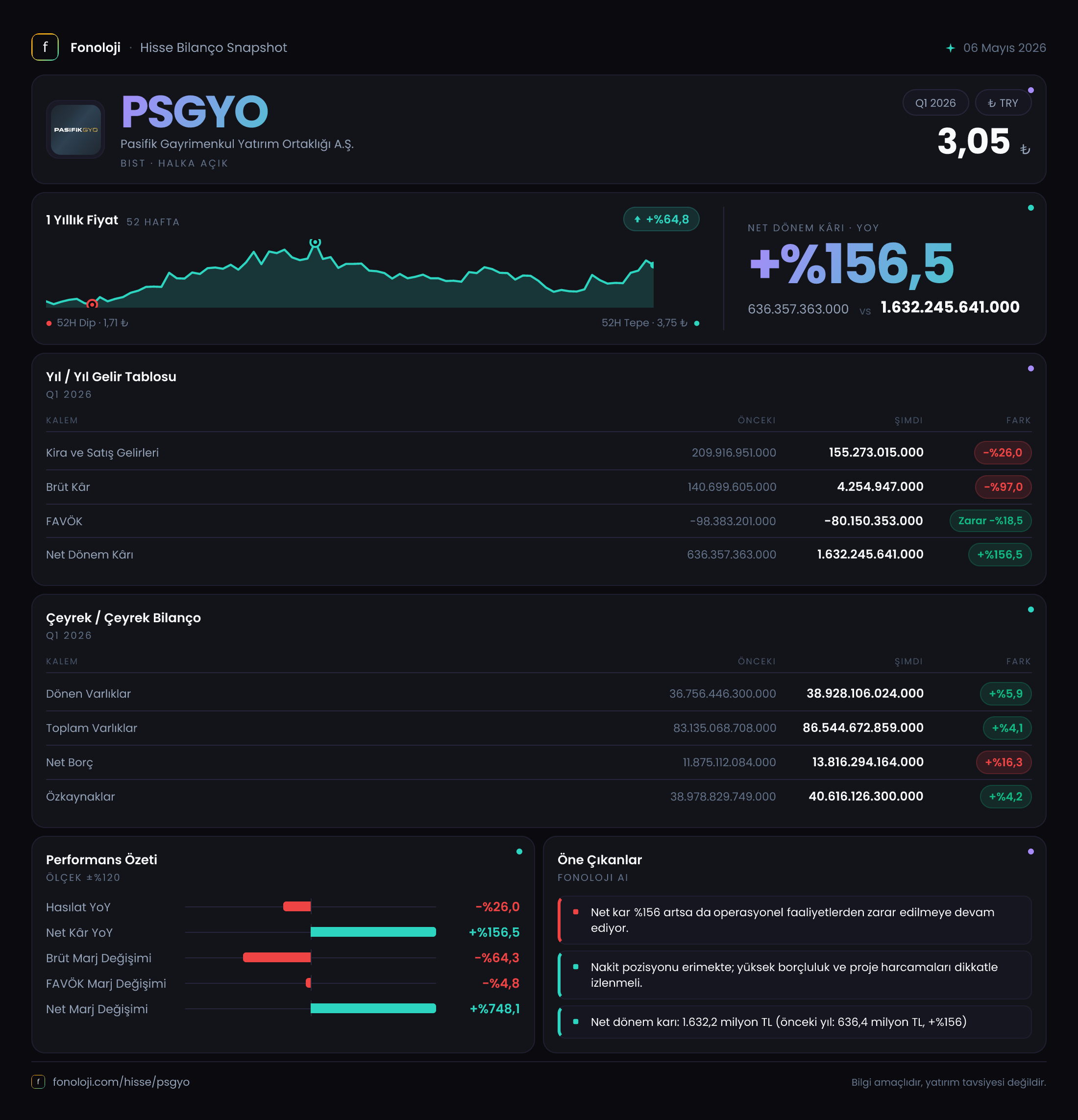Click the Nakit pozisyonu erimekte highlight card

pos(795,975)
